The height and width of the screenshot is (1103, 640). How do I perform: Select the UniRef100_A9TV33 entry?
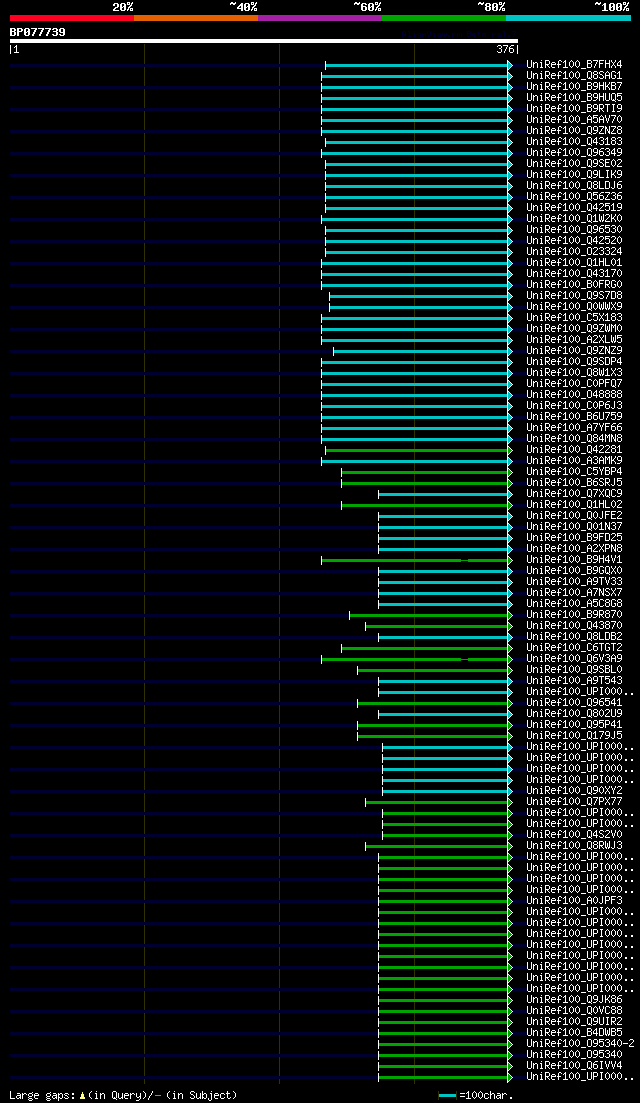[574, 582]
